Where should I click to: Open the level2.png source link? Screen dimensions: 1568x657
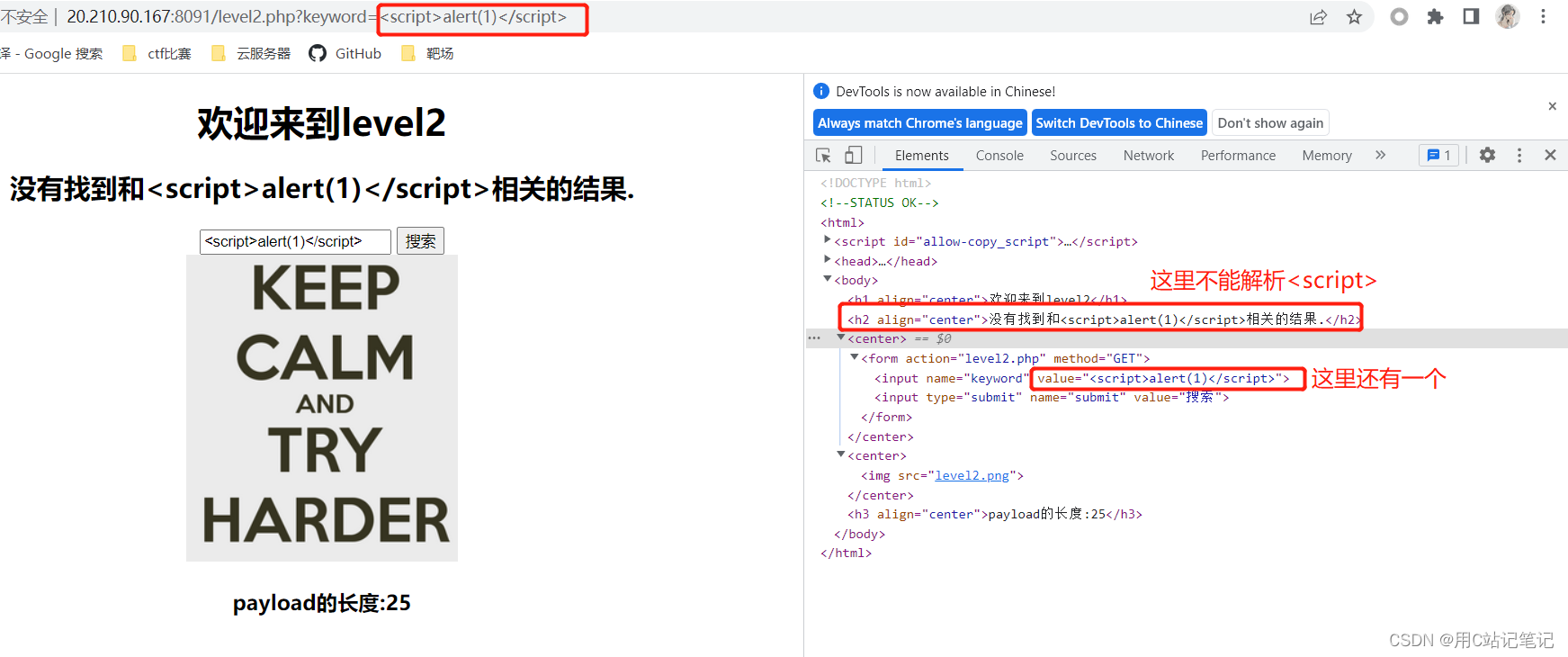972,475
